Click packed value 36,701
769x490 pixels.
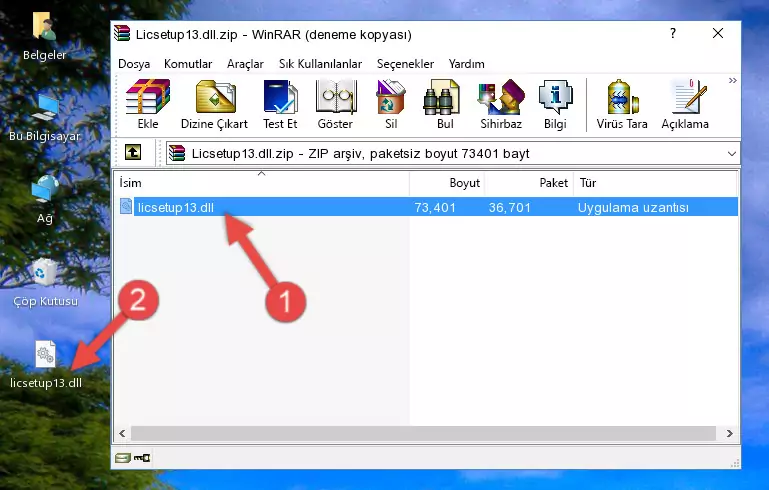[x=510, y=207]
